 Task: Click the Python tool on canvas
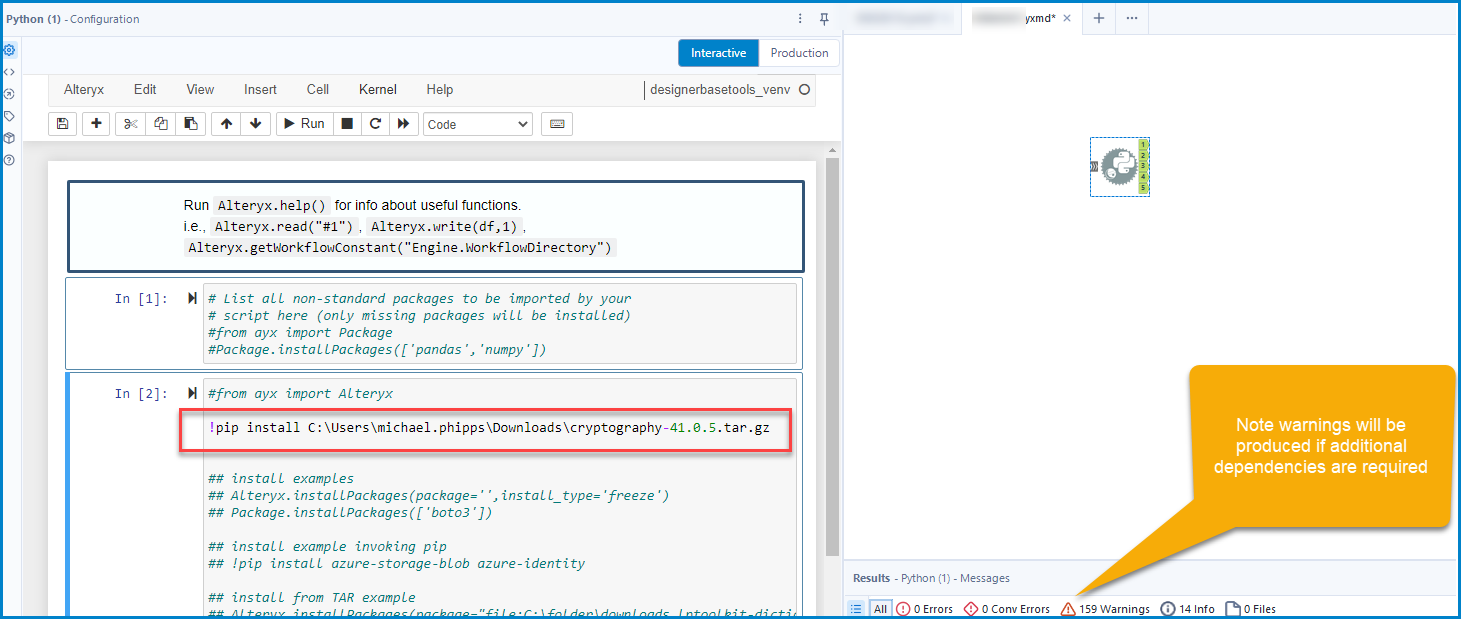pyautogui.click(x=1119, y=167)
